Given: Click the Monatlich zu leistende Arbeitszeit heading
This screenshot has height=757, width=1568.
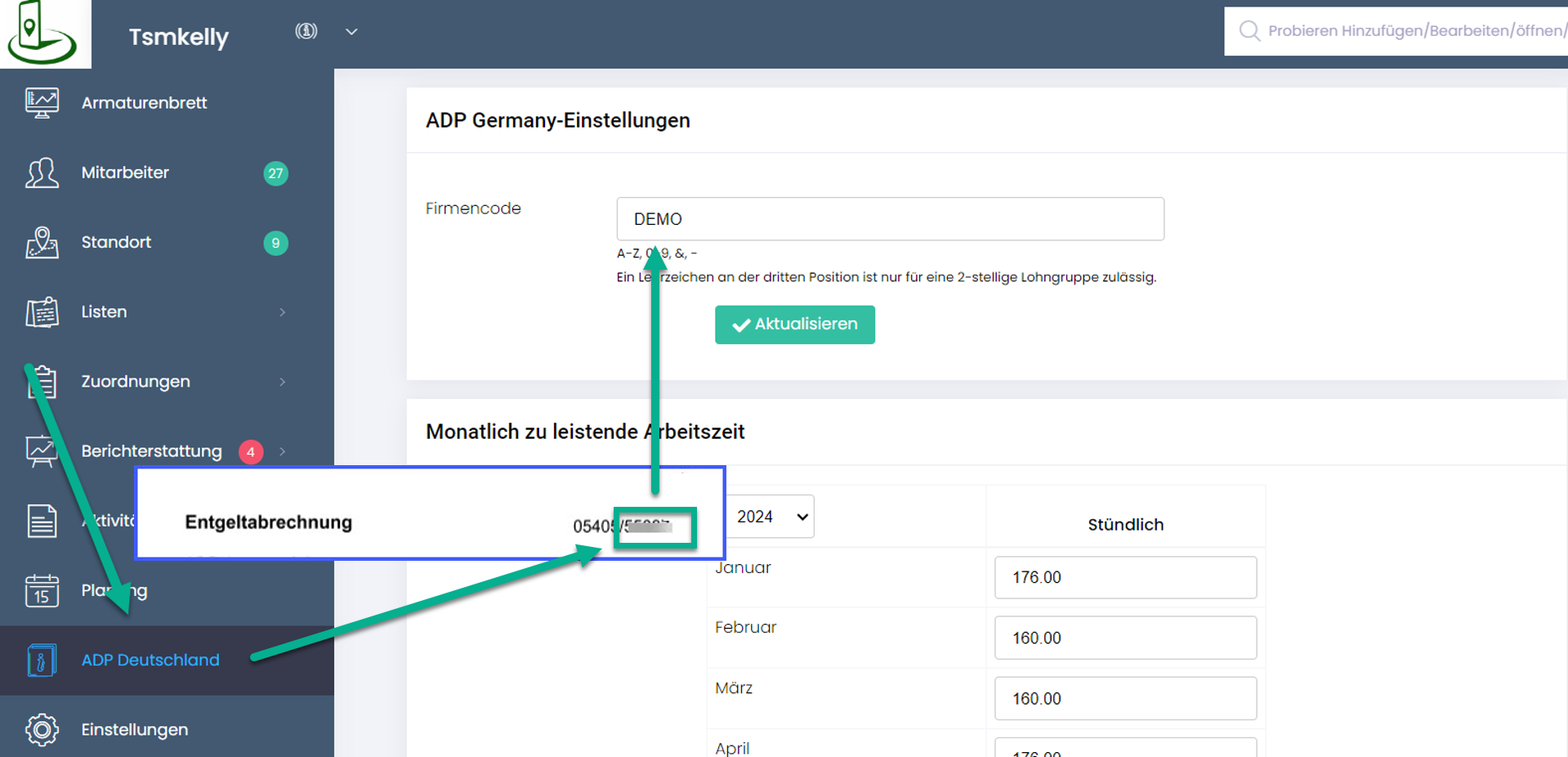Looking at the screenshot, I should point(585,432).
